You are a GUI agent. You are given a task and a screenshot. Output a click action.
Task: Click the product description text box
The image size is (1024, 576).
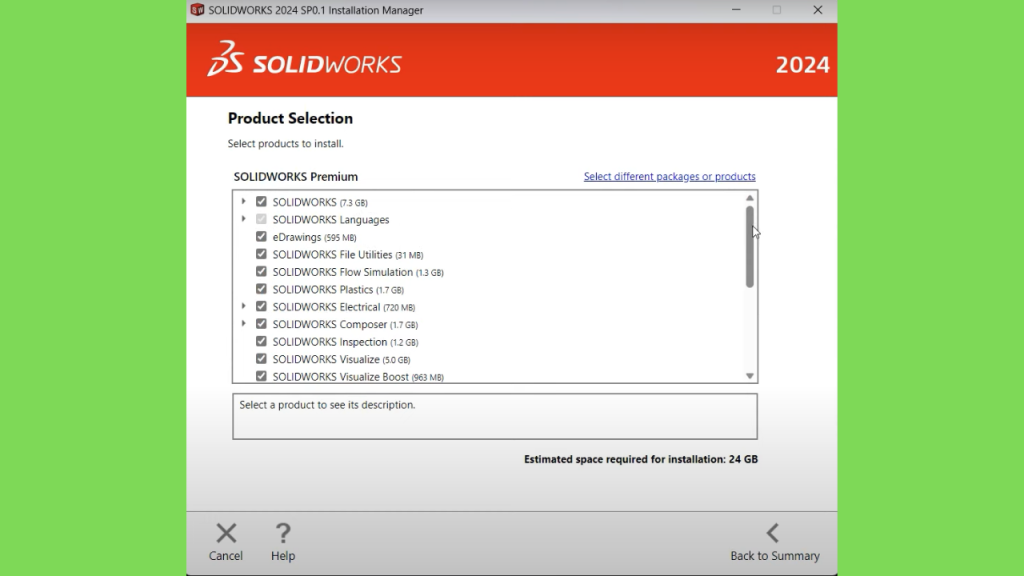pos(495,416)
